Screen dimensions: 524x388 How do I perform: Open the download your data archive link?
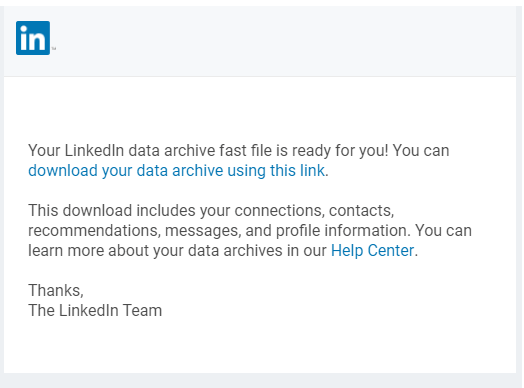(x=176, y=170)
